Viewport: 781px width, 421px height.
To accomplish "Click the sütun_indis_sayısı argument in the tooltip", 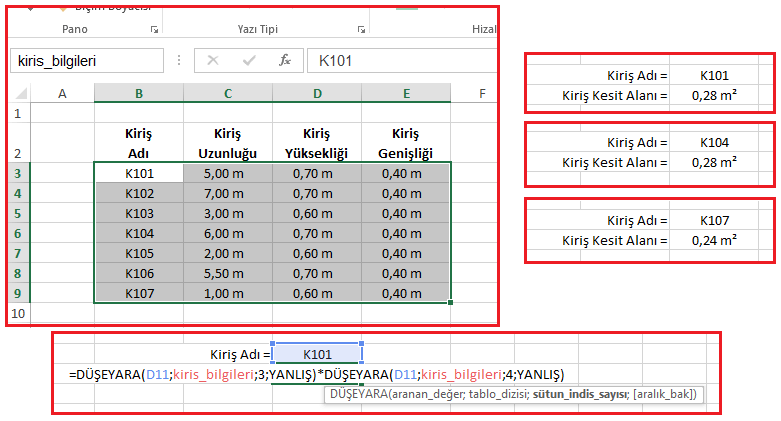I will click(579, 395).
